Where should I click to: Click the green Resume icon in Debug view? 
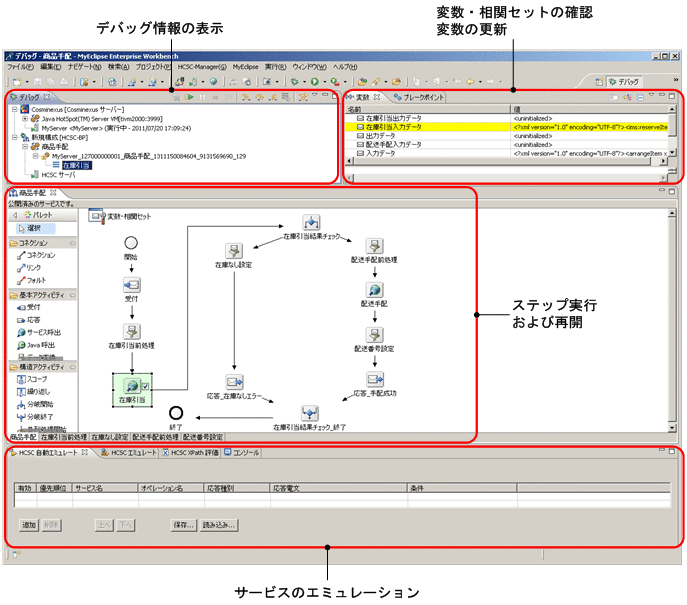tap(189, 97)
